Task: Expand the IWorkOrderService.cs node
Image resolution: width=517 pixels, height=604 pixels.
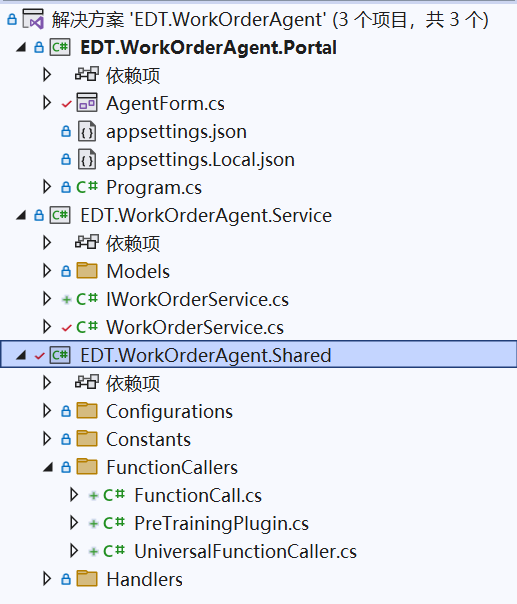Action: 47,299
